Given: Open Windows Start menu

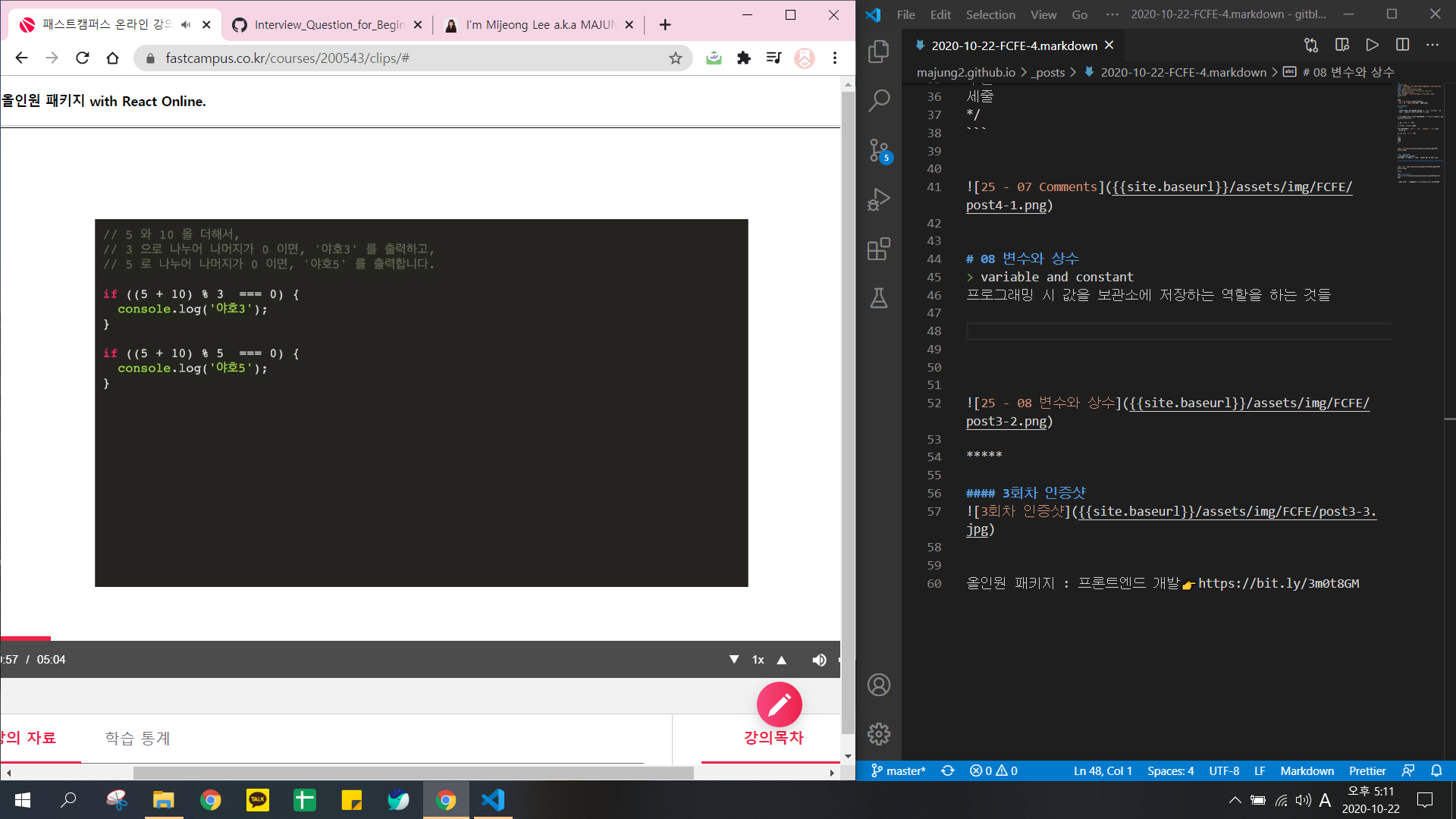Looking at the screenshot, I should (23, 800).
